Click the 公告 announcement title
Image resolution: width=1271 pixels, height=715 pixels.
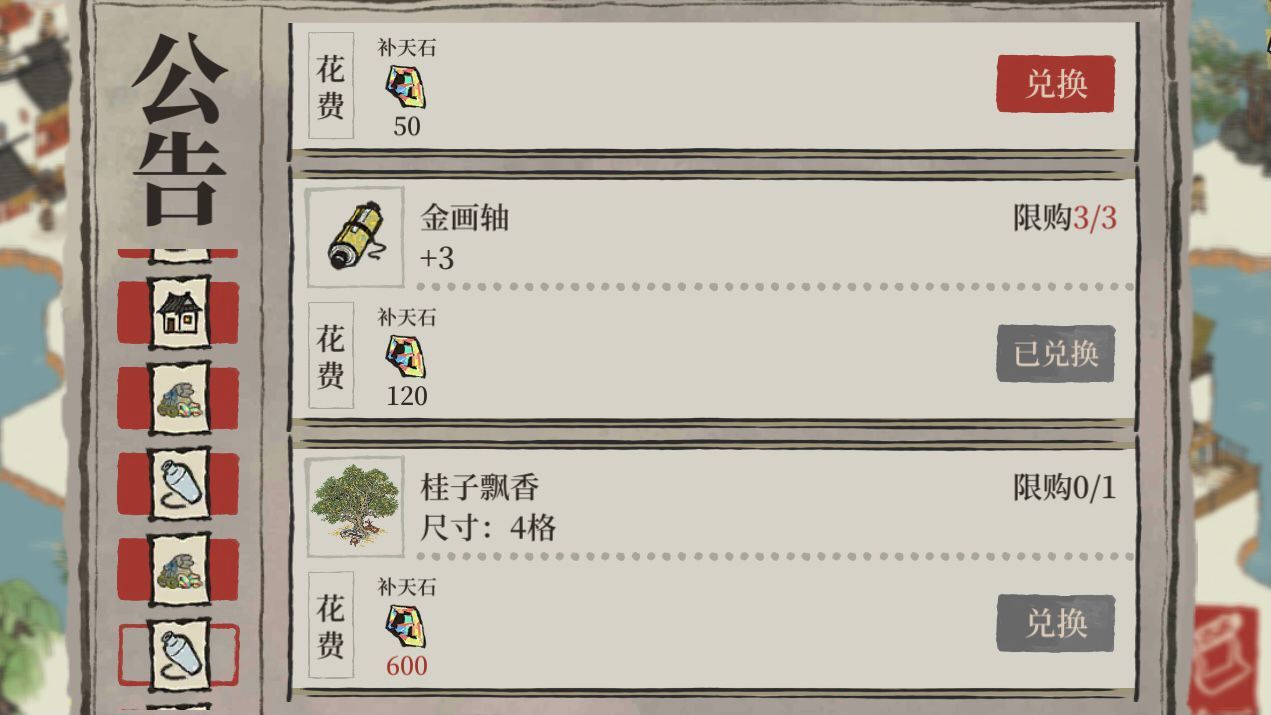(180, 128)
